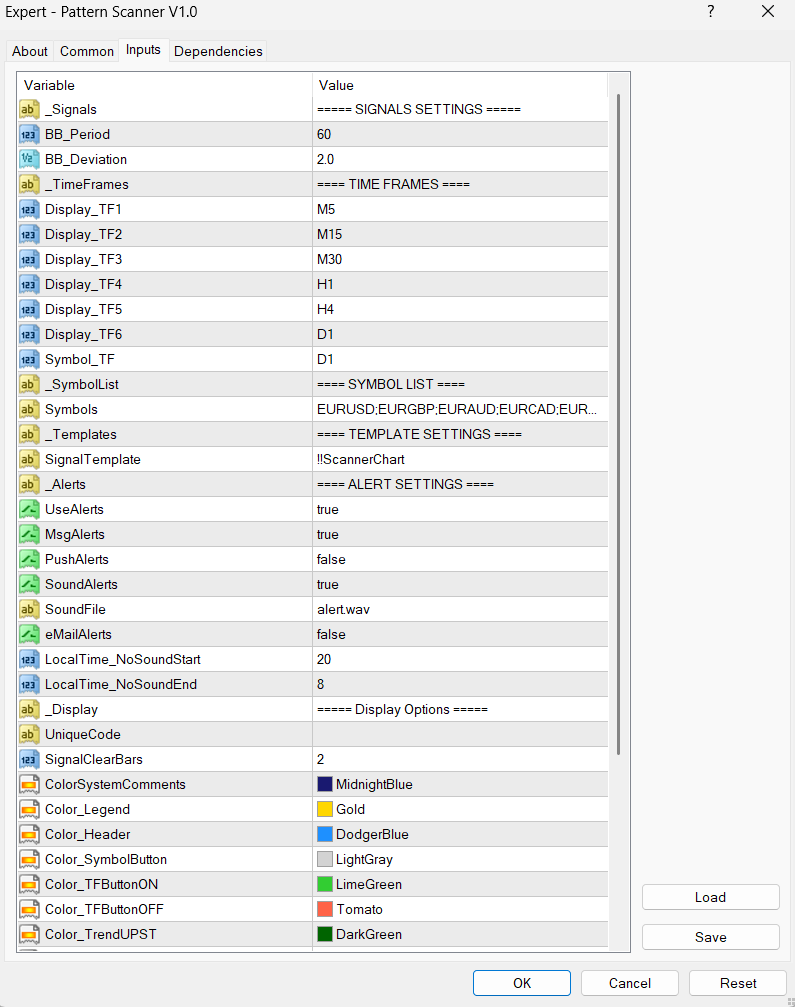
Task: Click the Symbols value field with EURUSD
Action: click(458, 409)
